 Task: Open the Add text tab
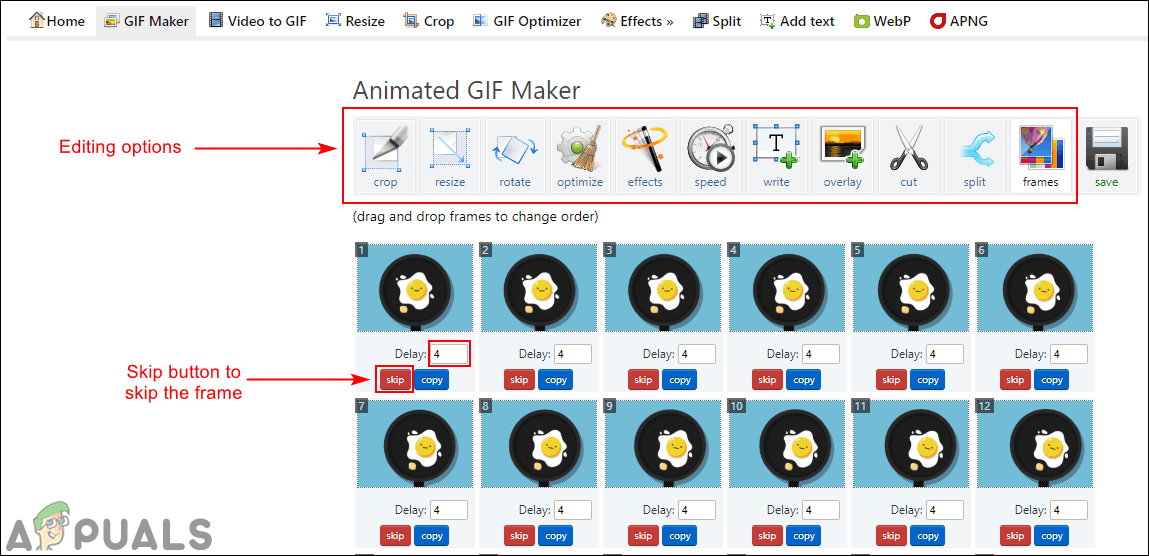click(x=797, y=21)
